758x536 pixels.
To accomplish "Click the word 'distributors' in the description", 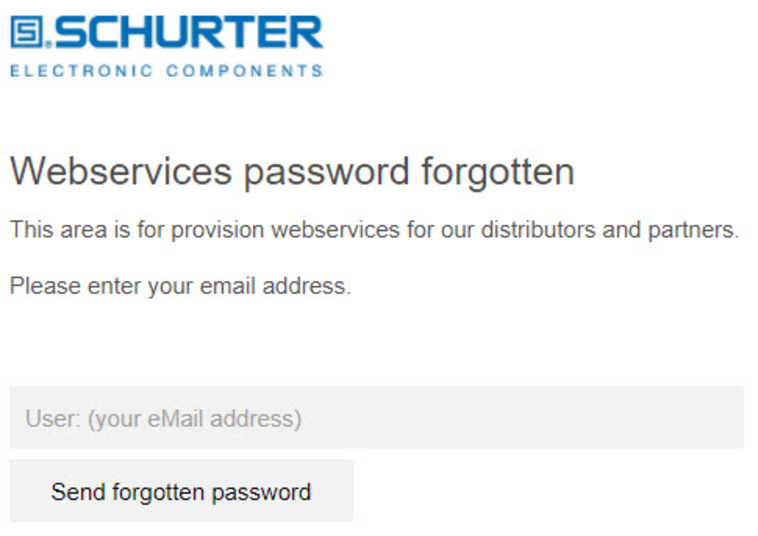I will [x=538, y=230].
